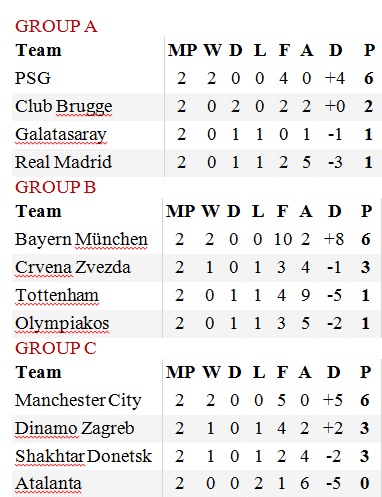Click the Atalanta team name
Viewport: 382px width, 497px height.
click(48, 484)
